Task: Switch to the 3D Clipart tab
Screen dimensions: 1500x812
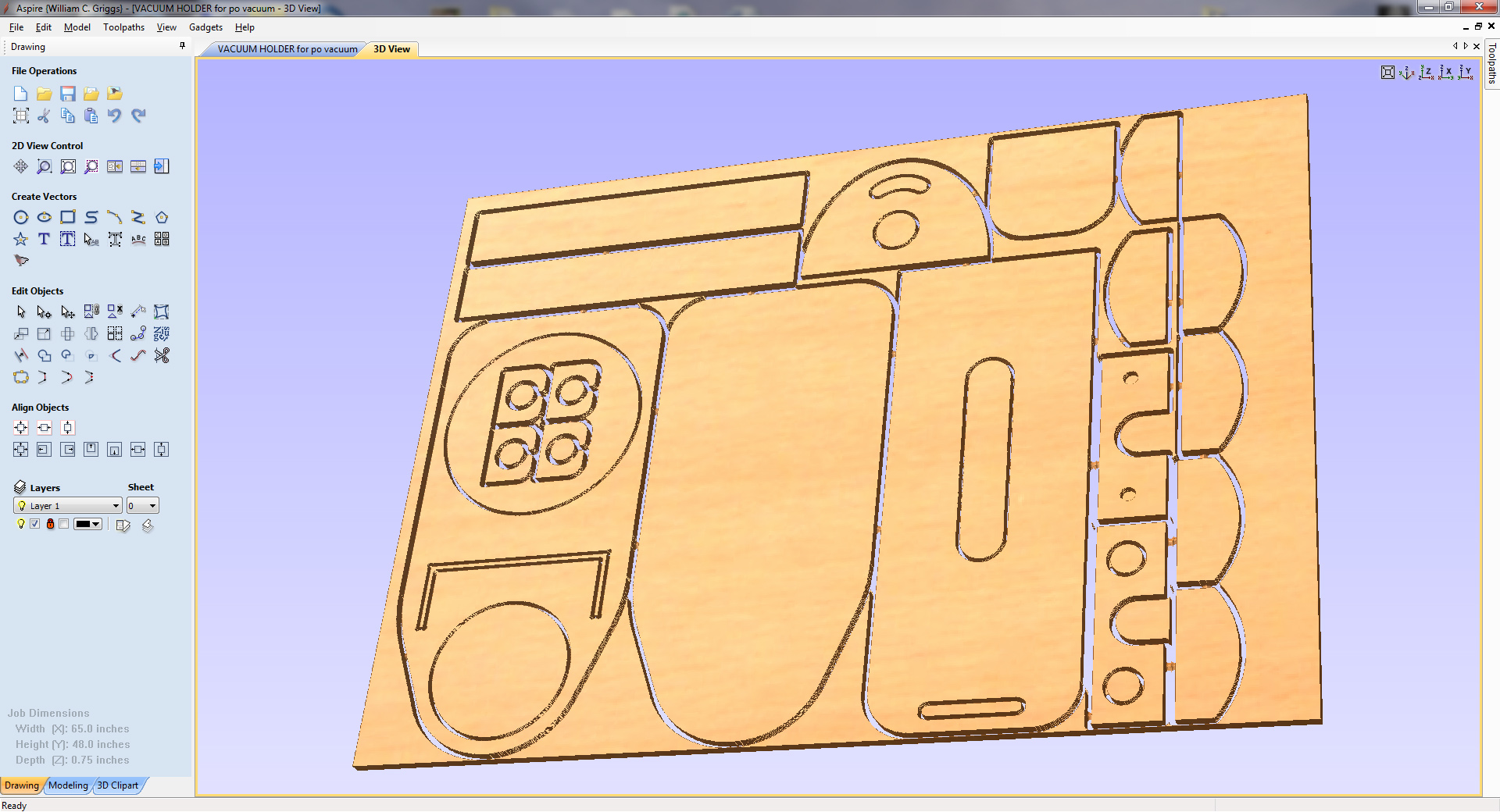Action: click(118, 785)
